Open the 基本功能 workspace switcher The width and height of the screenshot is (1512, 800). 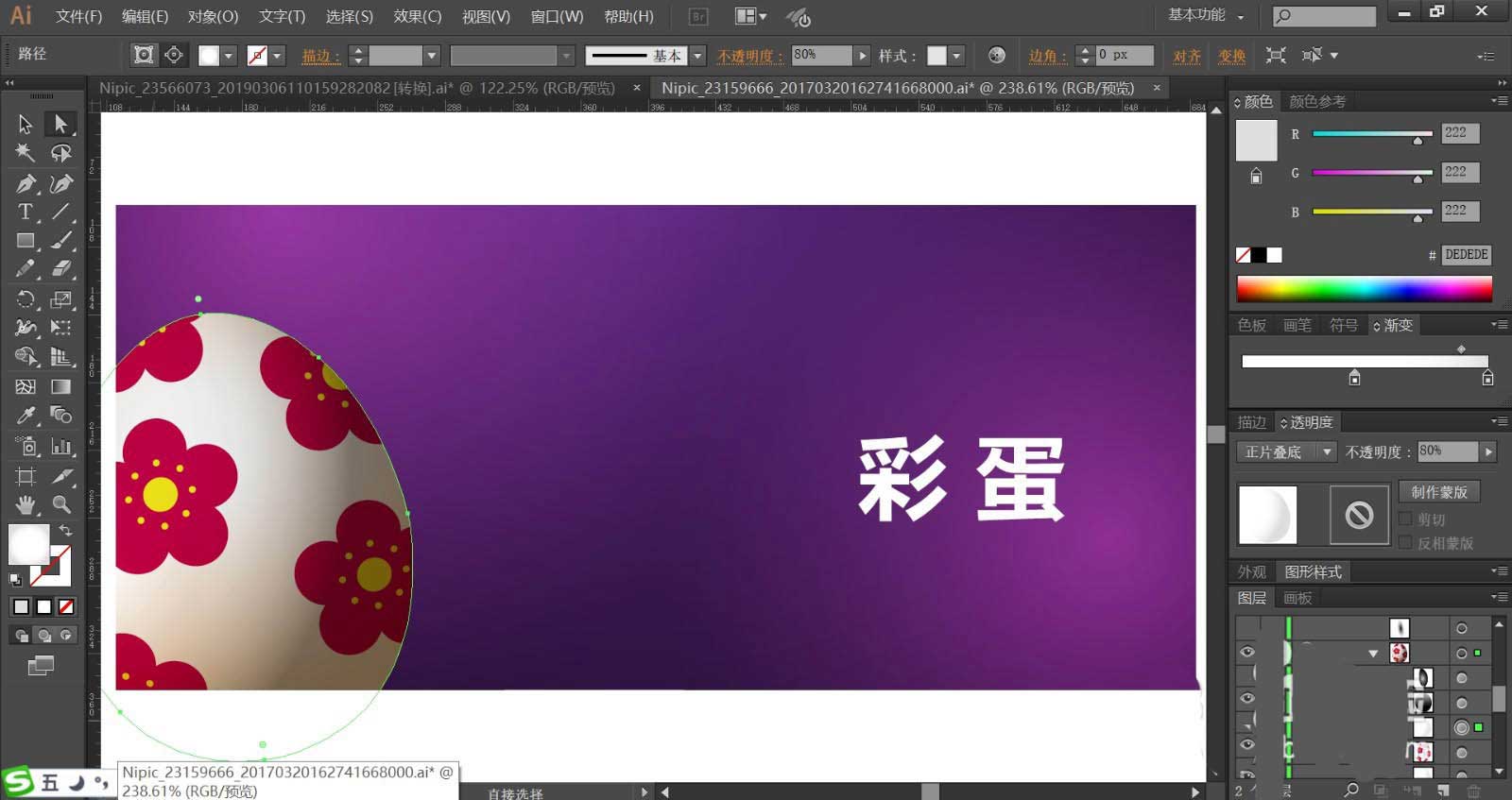click(x=1206, y=15)
